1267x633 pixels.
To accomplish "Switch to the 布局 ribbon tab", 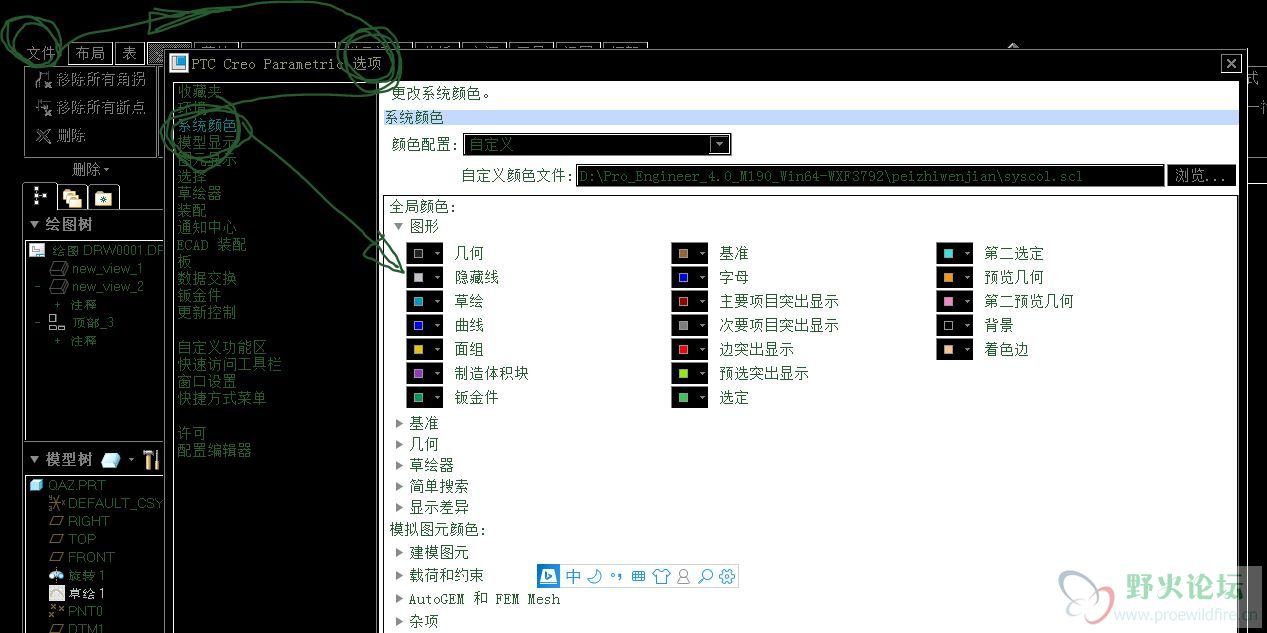I will (90, 53).
